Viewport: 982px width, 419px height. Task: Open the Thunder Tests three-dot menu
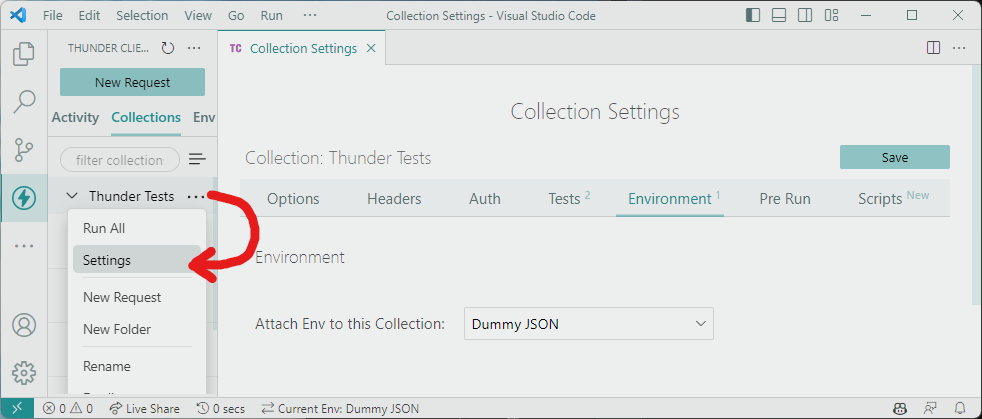tap(195, 197)
